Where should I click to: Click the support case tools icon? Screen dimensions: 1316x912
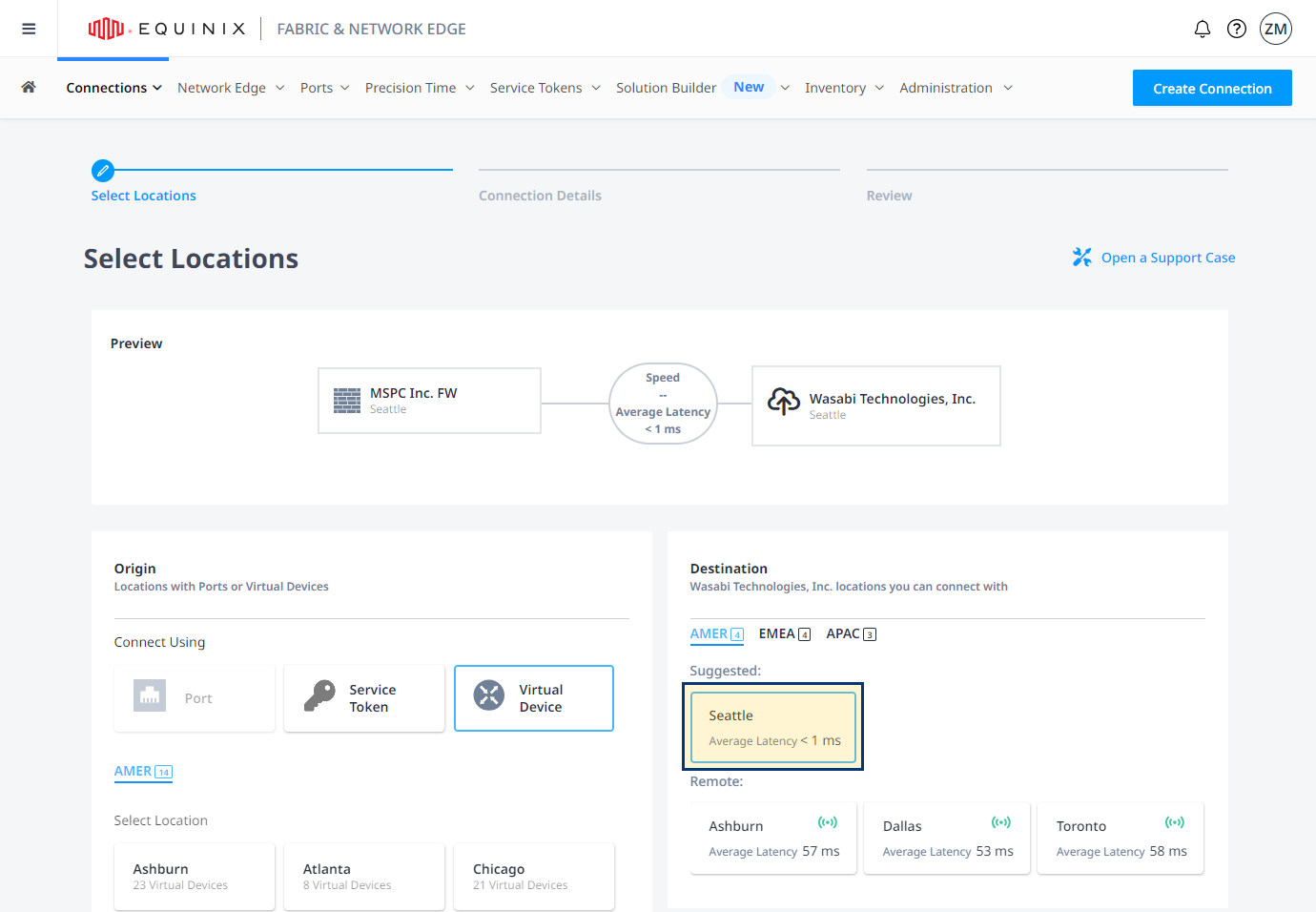[x=1081, y=258]
